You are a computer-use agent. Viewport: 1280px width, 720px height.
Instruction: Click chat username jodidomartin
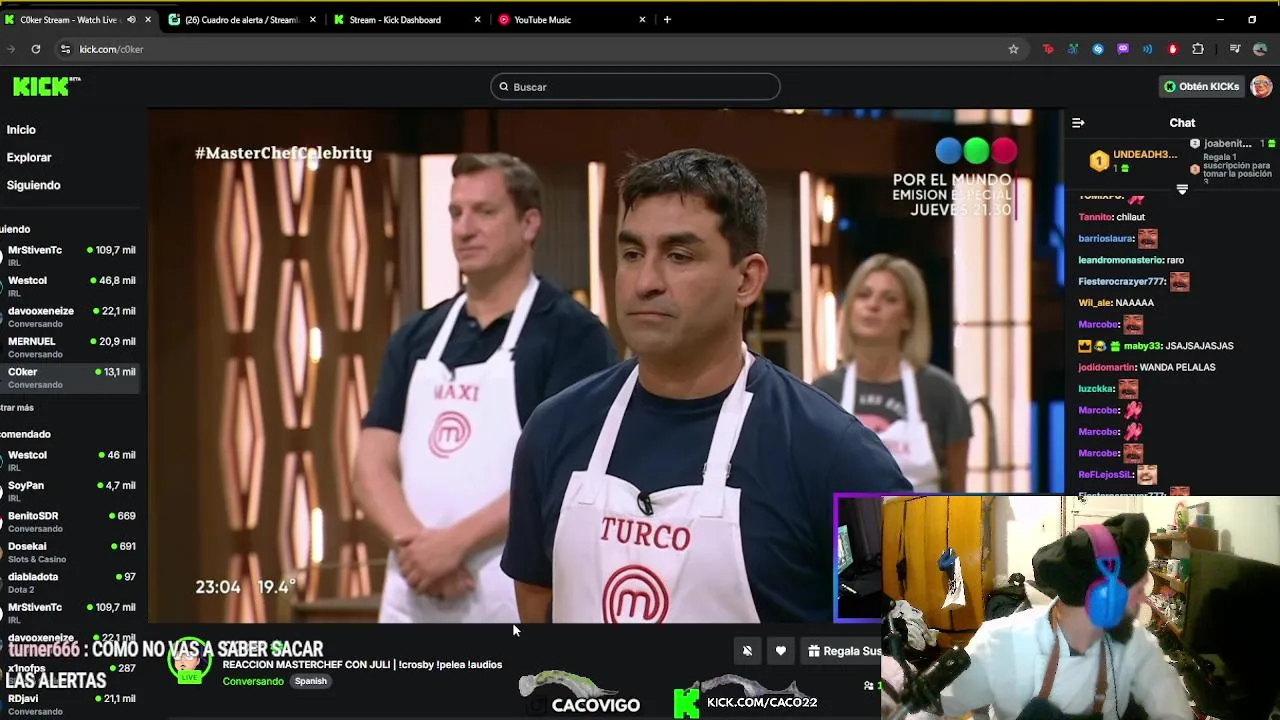pos(1106,367)
